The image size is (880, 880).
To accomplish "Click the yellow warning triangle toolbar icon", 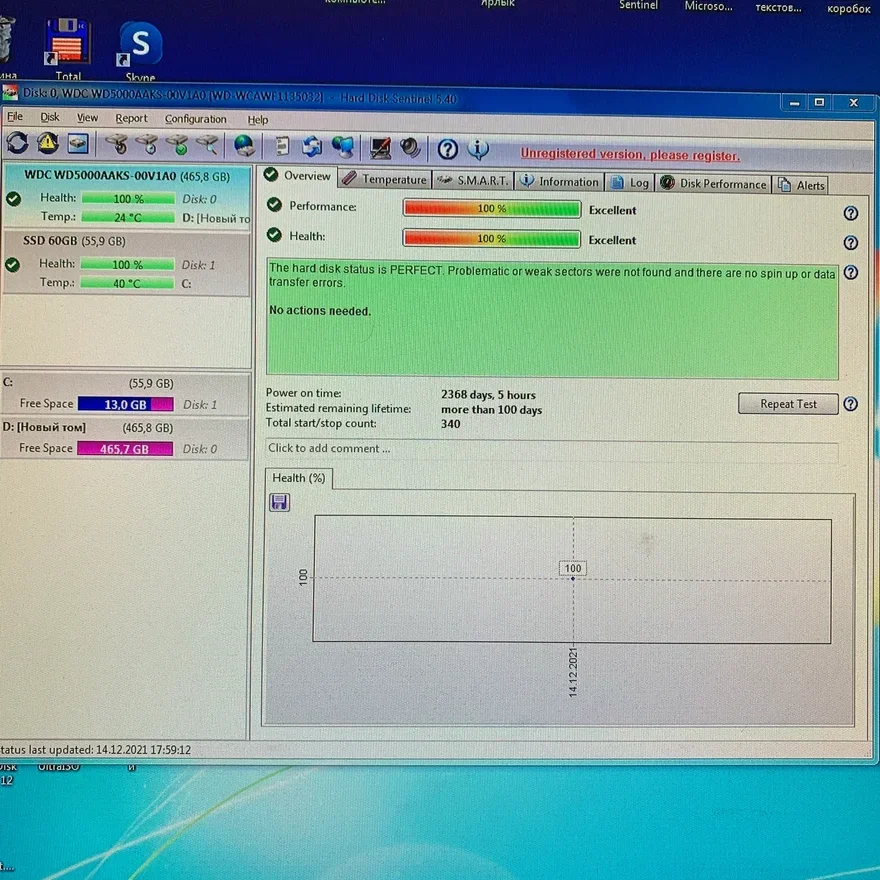I will (x=48, y=143).
